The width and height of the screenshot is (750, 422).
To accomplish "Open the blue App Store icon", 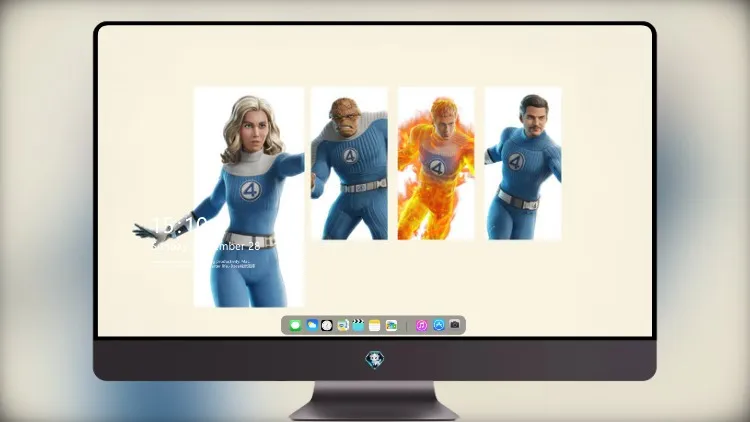I will [x=439, y=325].
